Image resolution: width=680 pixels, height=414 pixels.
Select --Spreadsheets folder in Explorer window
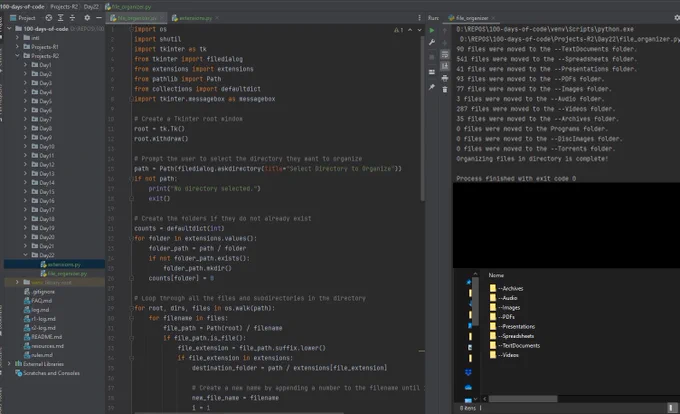(x=512, y=336)
